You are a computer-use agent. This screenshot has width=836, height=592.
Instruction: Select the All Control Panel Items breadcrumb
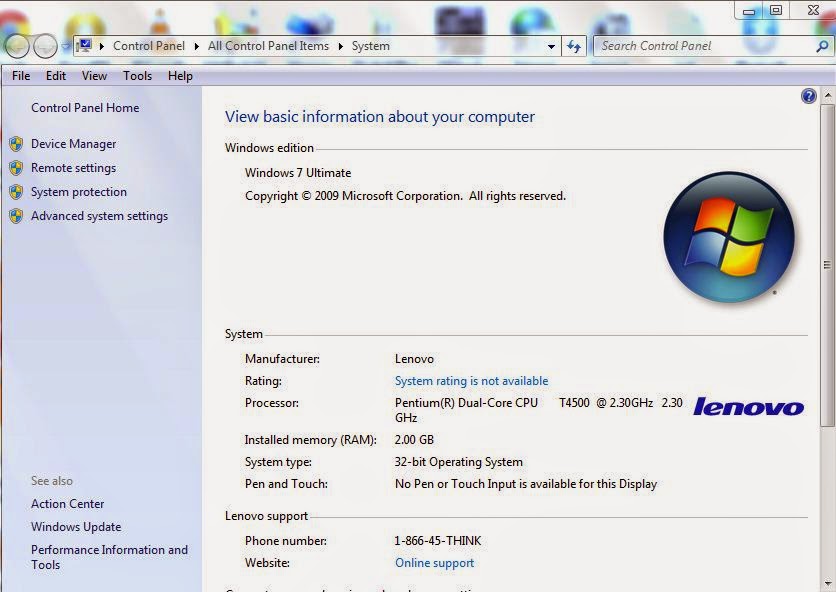coord(268,46)
